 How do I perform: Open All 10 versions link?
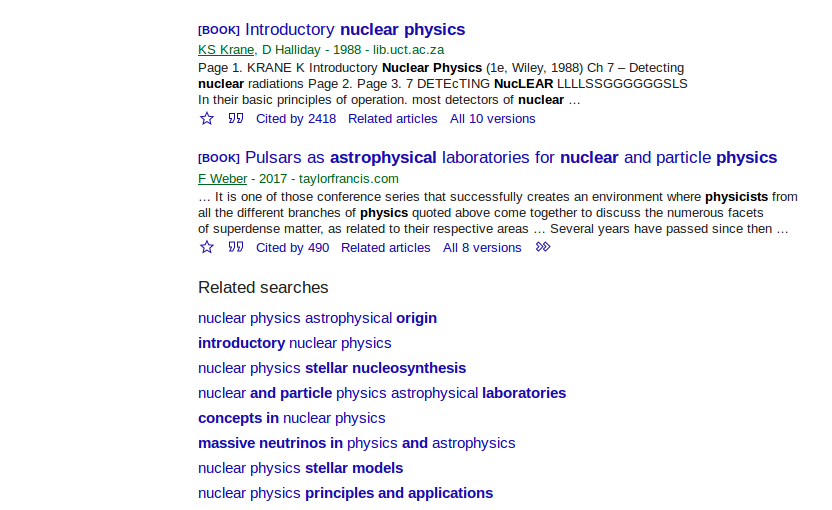click(492, 119)
